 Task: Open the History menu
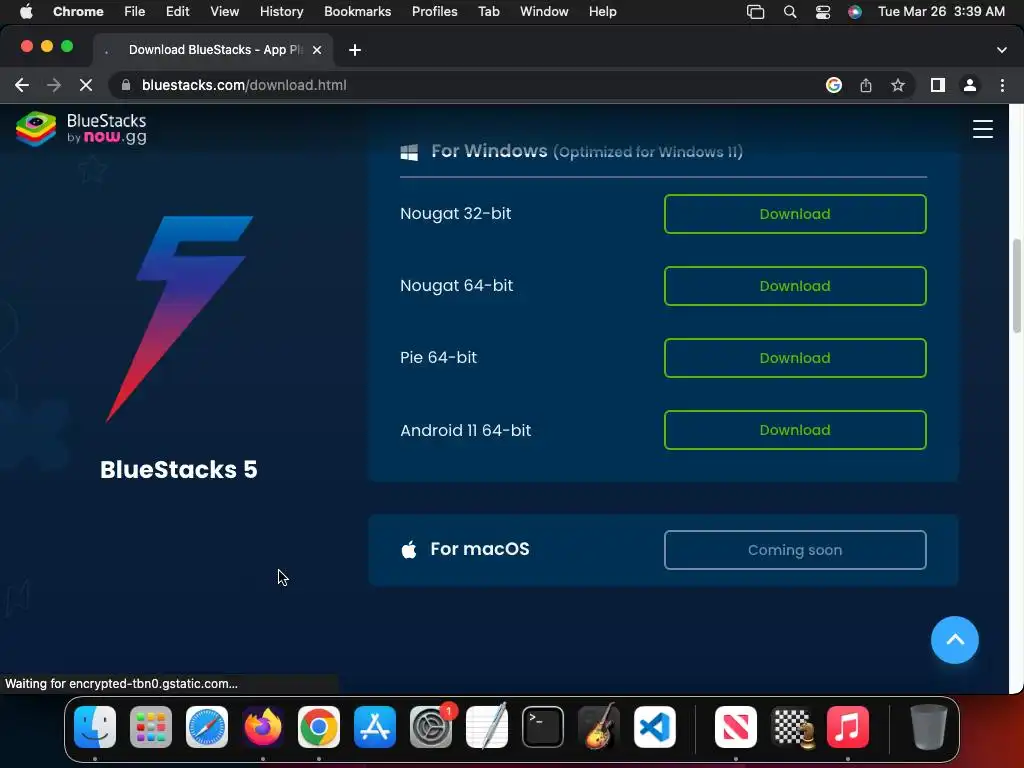281,11
